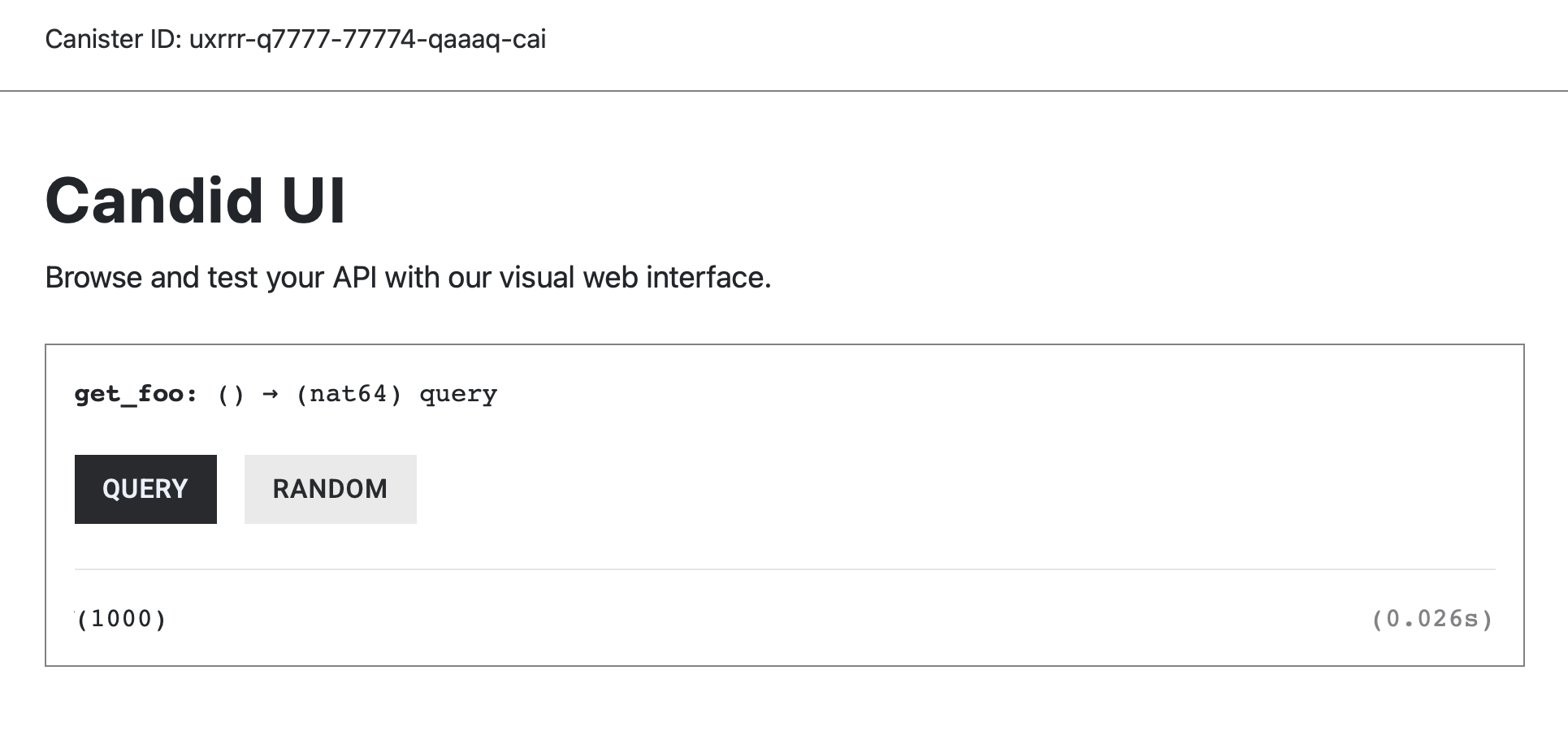Select the nat64 return type text
The width and height of the screenshot is (1568, 744).
pyautogui.click(x=349, y=394)
